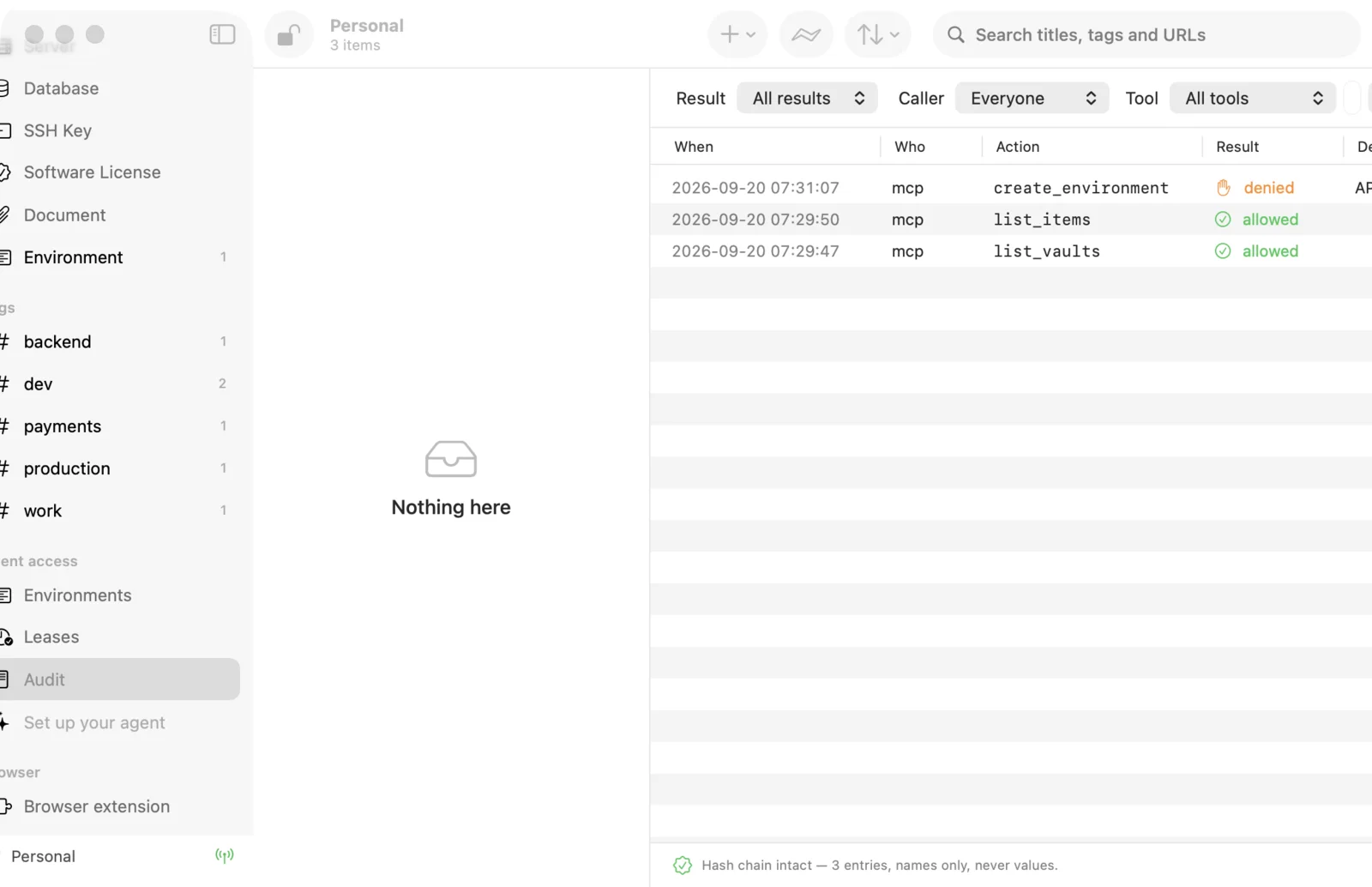Click the vault unlock padlock icon
This screenshot has height=887, width=1372.
click(289, 35)
